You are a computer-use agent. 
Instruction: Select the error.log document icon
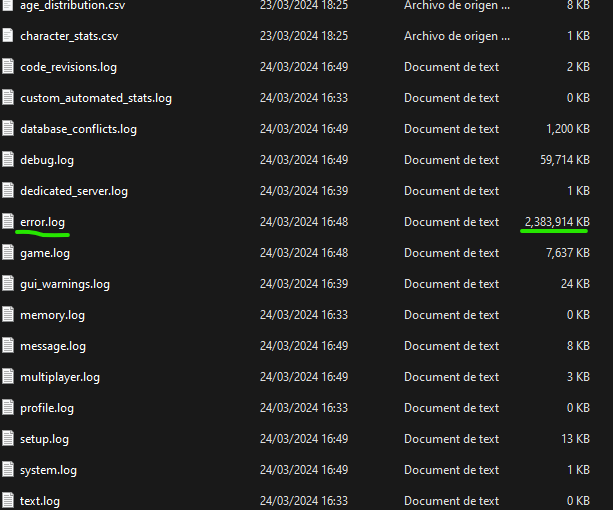pos(7,221)
